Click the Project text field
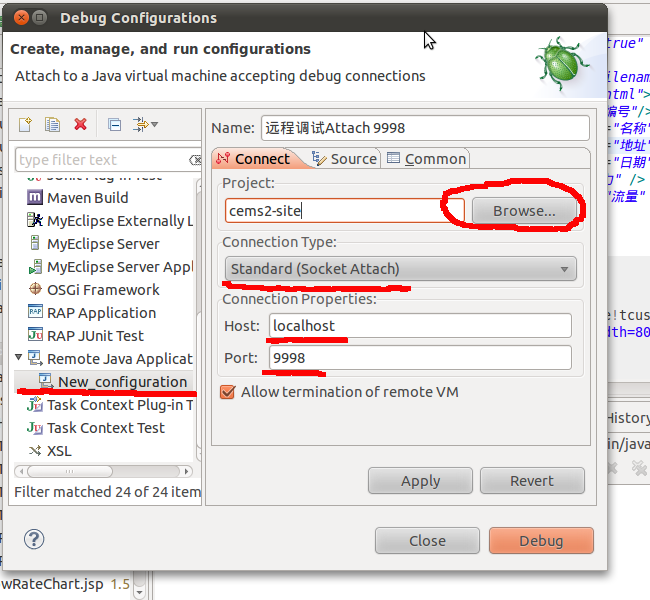650x600 pixels. (344, 211)
